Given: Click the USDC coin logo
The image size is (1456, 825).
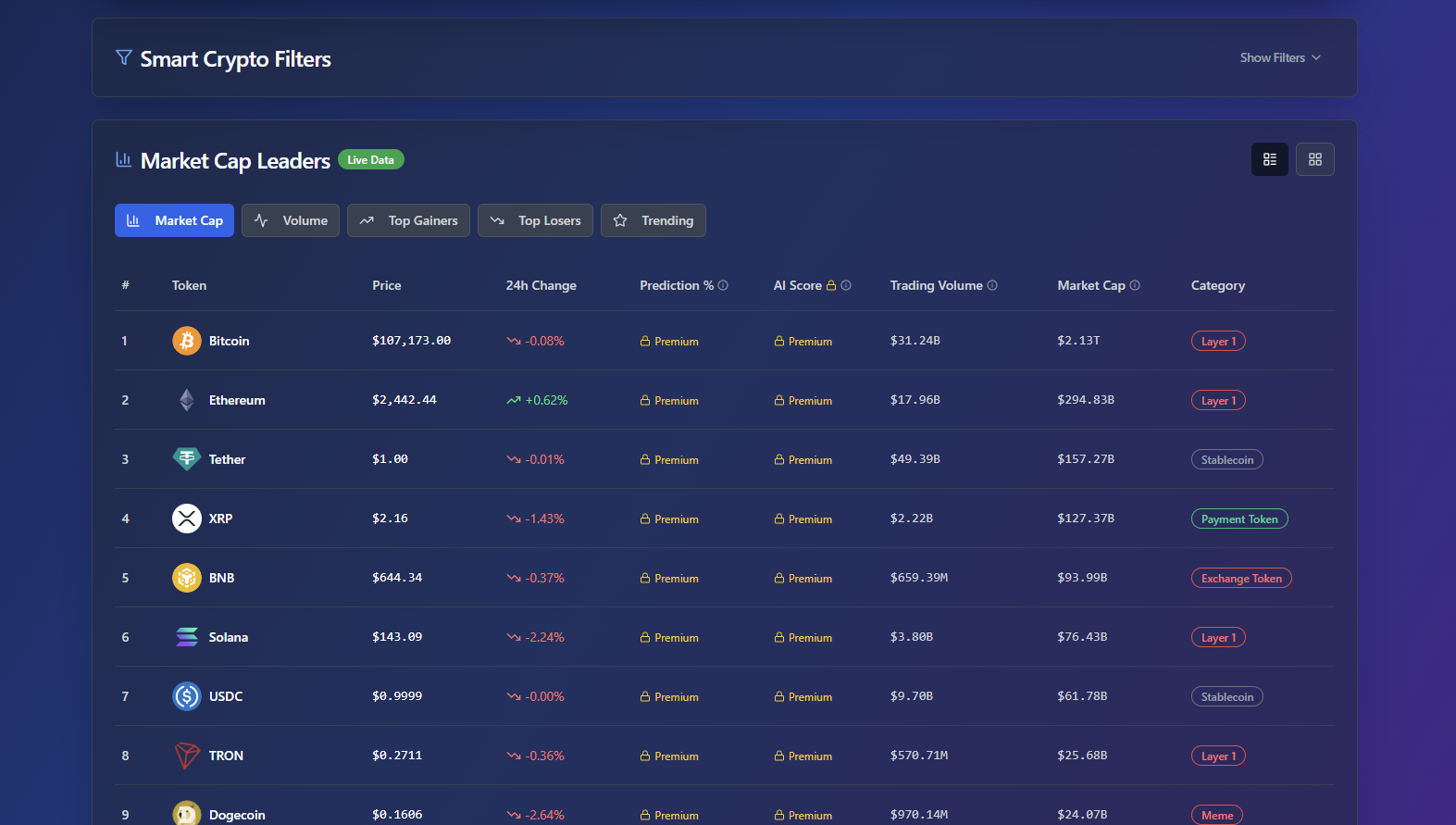Looking at the screenshot, I should [x=187, y=696].
